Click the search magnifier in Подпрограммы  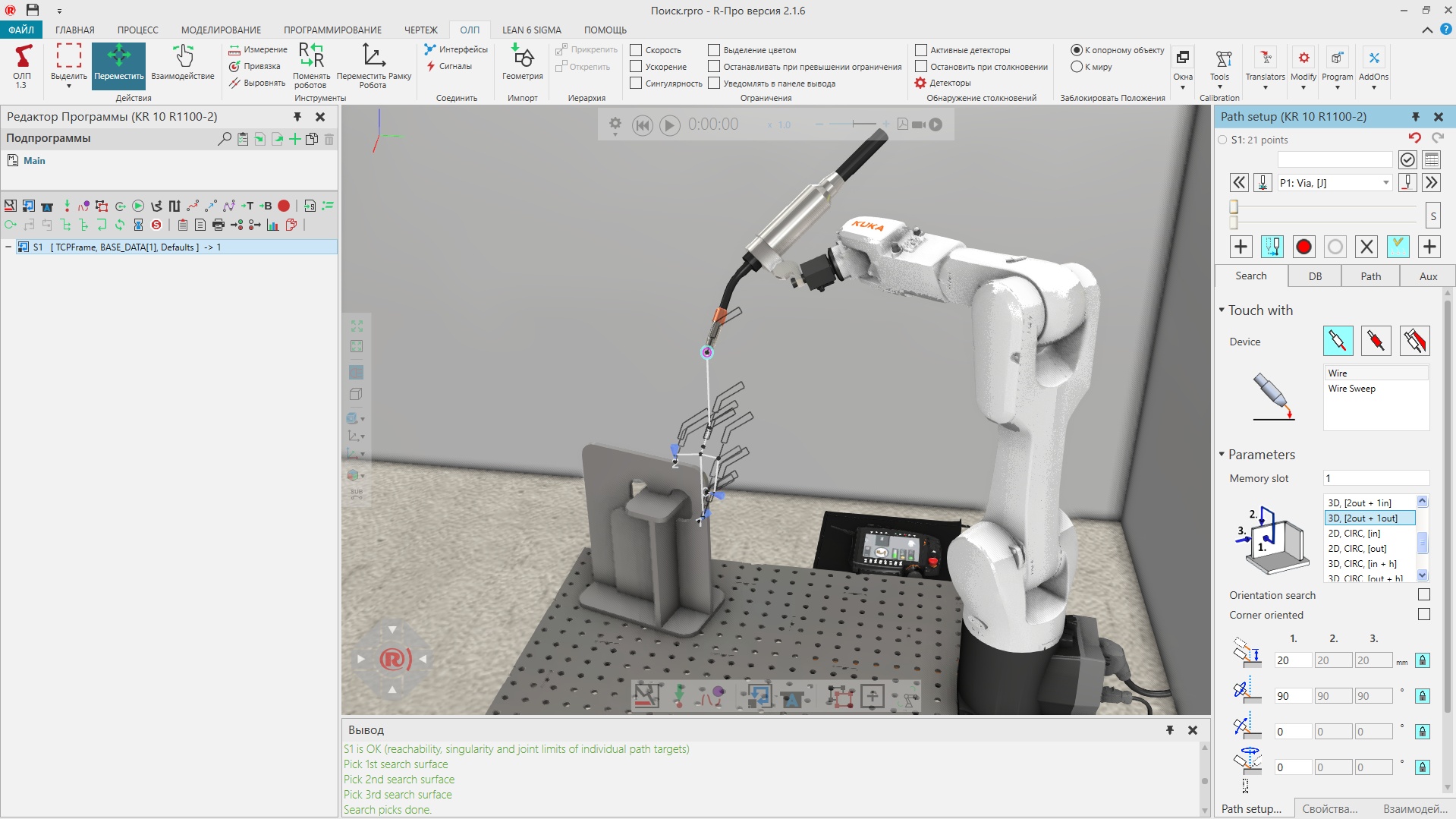225,139
